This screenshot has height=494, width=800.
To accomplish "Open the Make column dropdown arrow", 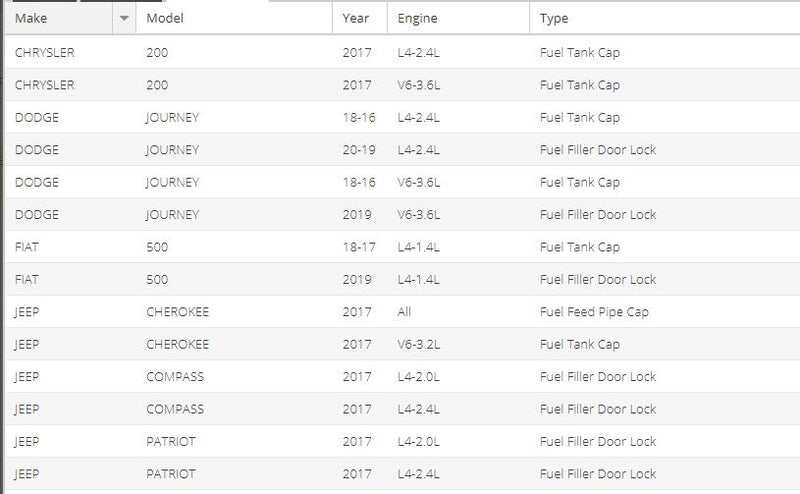I will pos(124,18).
